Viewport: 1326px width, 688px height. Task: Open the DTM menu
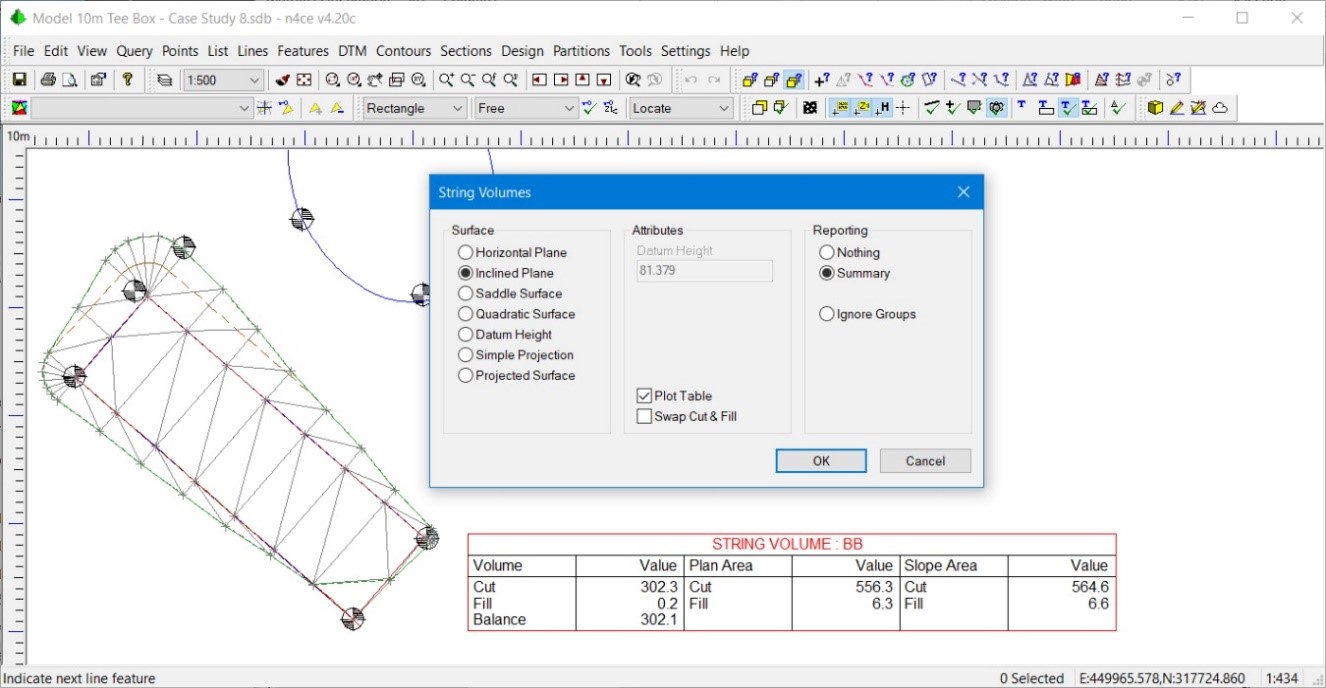click(x=352, y=51)
